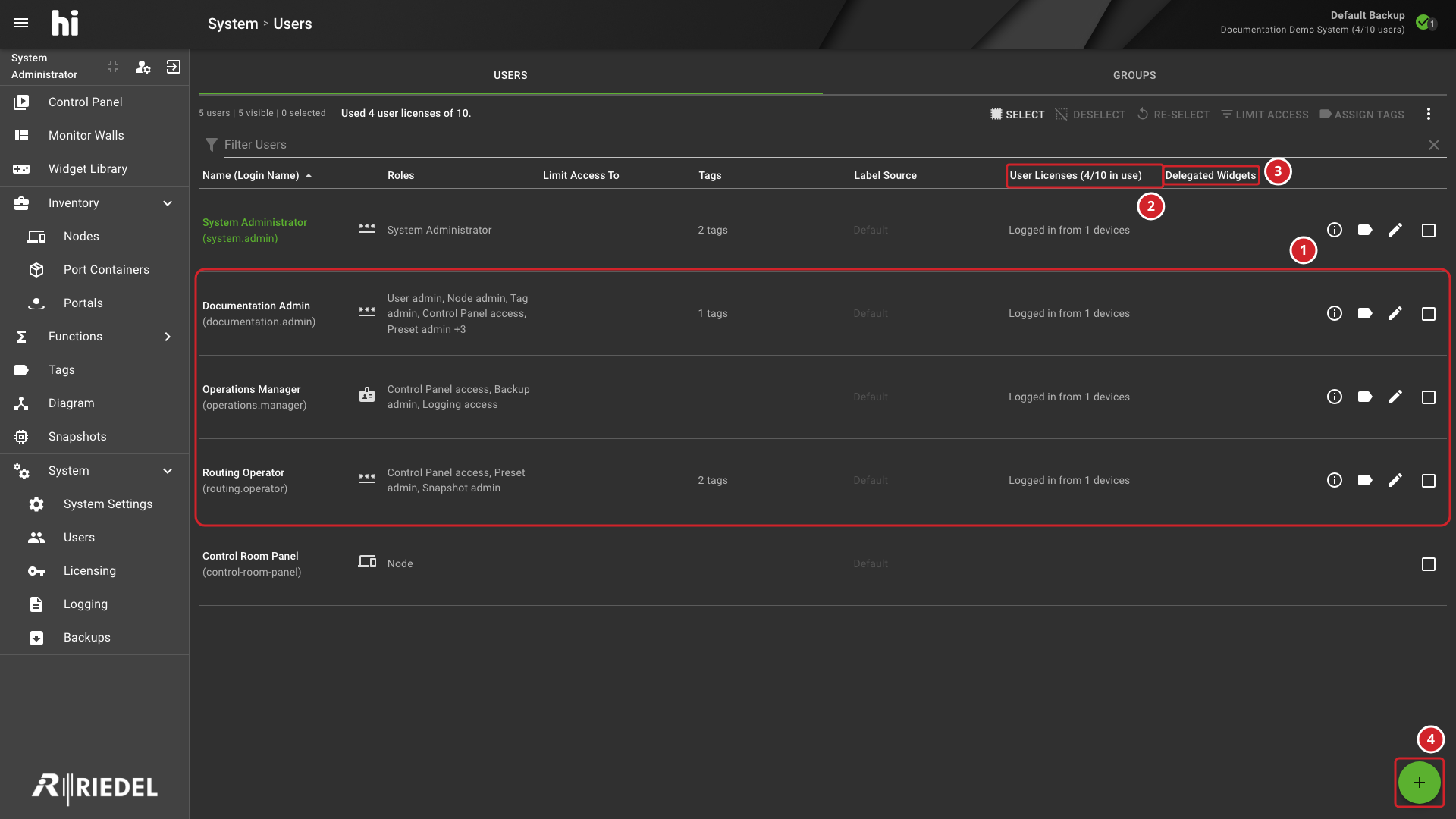Collapse the System section chevron

[168, 471]
